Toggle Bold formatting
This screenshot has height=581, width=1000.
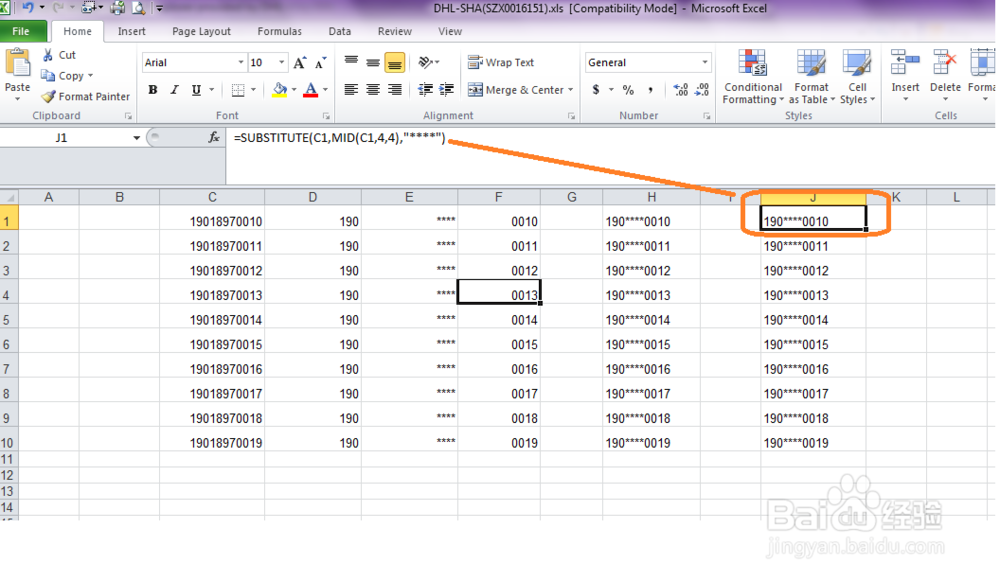(152, 90)
